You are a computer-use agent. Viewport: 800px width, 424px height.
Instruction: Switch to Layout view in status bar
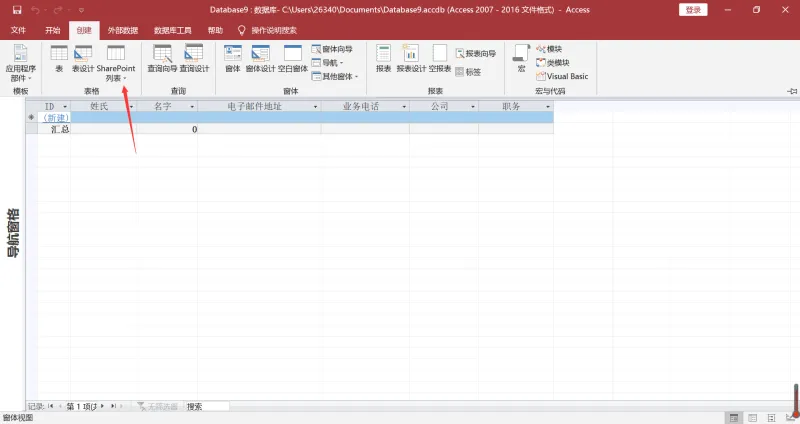click(771, 418)
